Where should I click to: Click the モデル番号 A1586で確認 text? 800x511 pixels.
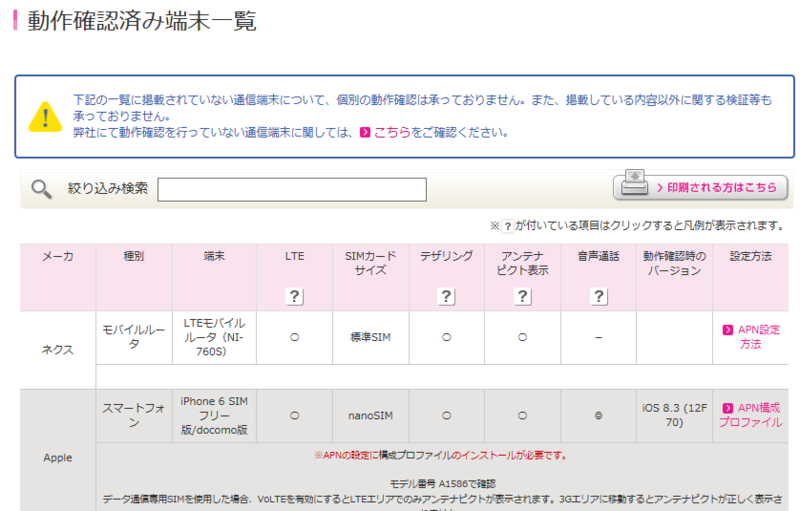(442, 483)
